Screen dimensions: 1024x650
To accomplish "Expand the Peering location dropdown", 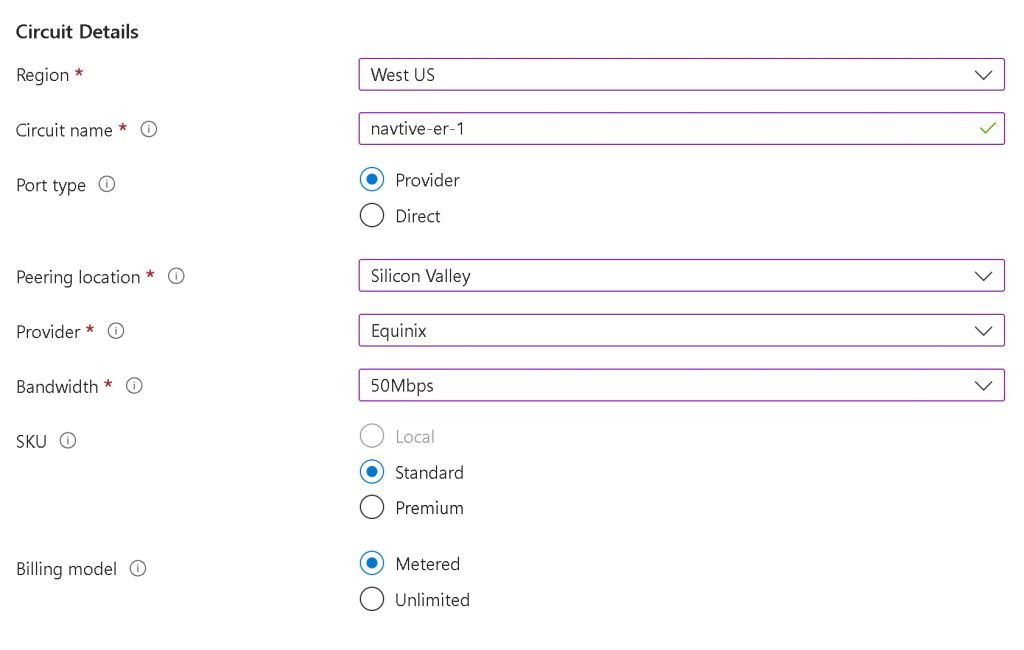I will coord(681,276).
